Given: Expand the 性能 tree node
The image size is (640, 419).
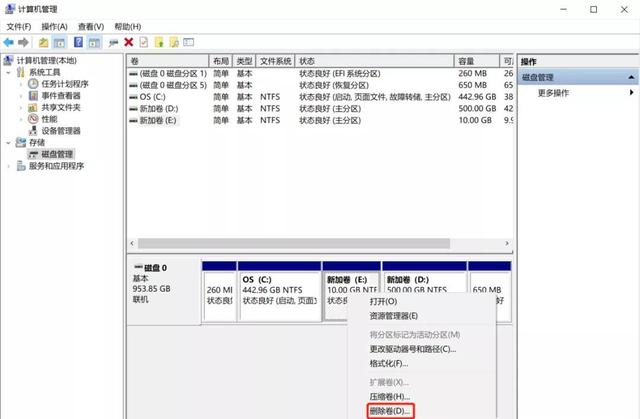Looking at the screenshot, I should pyautogui.click(x=21, y=119).
